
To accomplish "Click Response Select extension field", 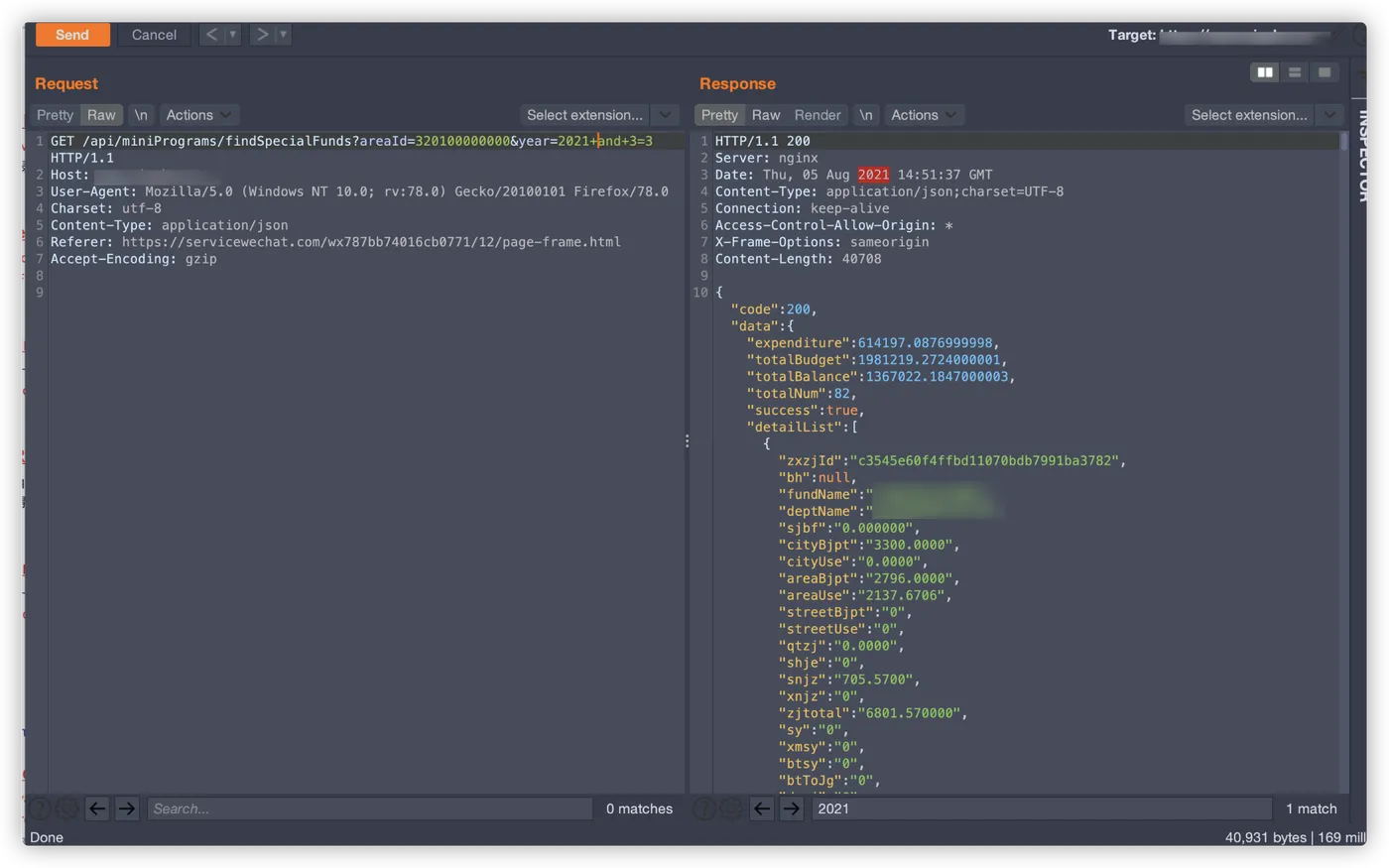I will (x=1249, y=115).
